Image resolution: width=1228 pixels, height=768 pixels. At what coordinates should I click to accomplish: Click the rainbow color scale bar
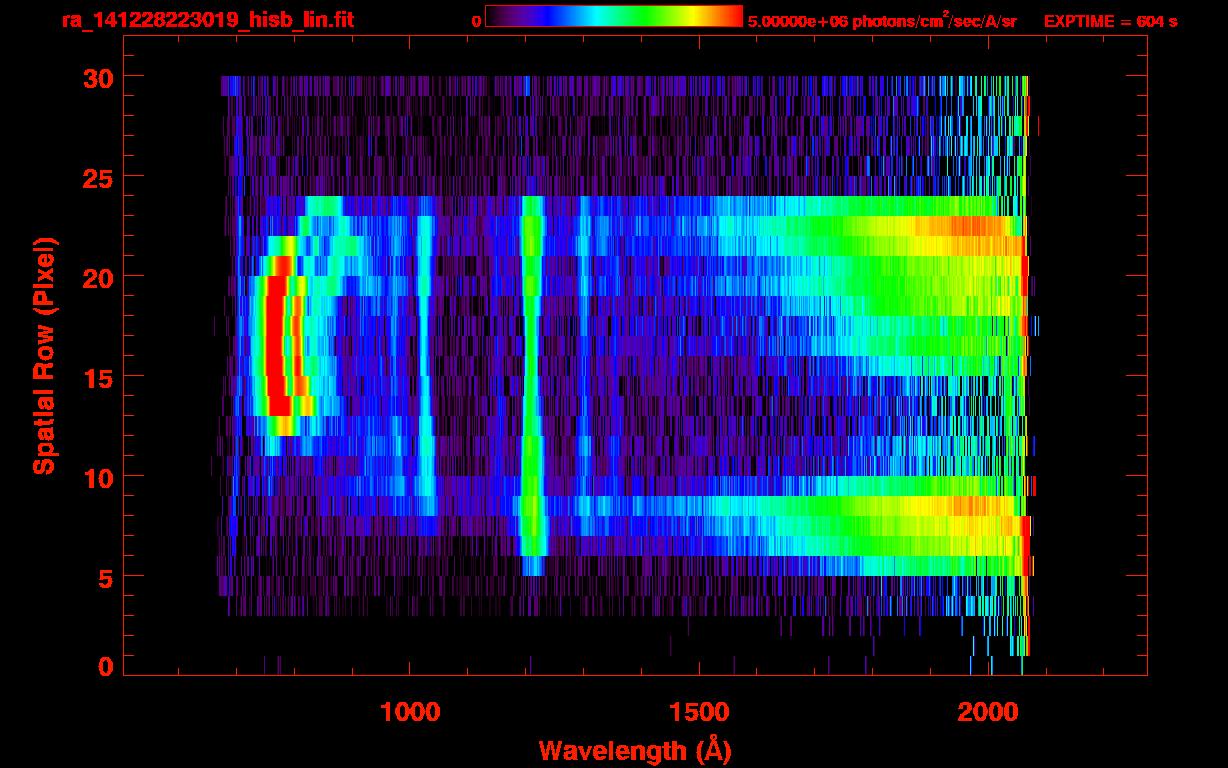click(614, 16)
